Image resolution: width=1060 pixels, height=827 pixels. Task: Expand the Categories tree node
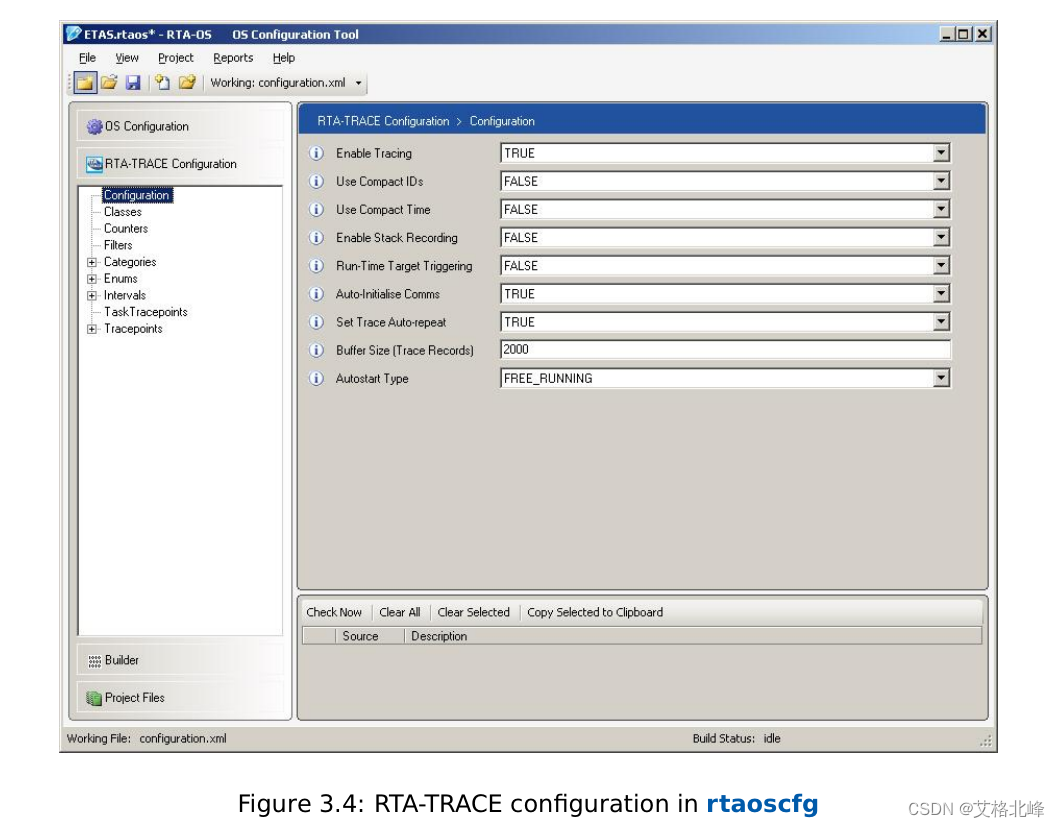tap(91, 262)
